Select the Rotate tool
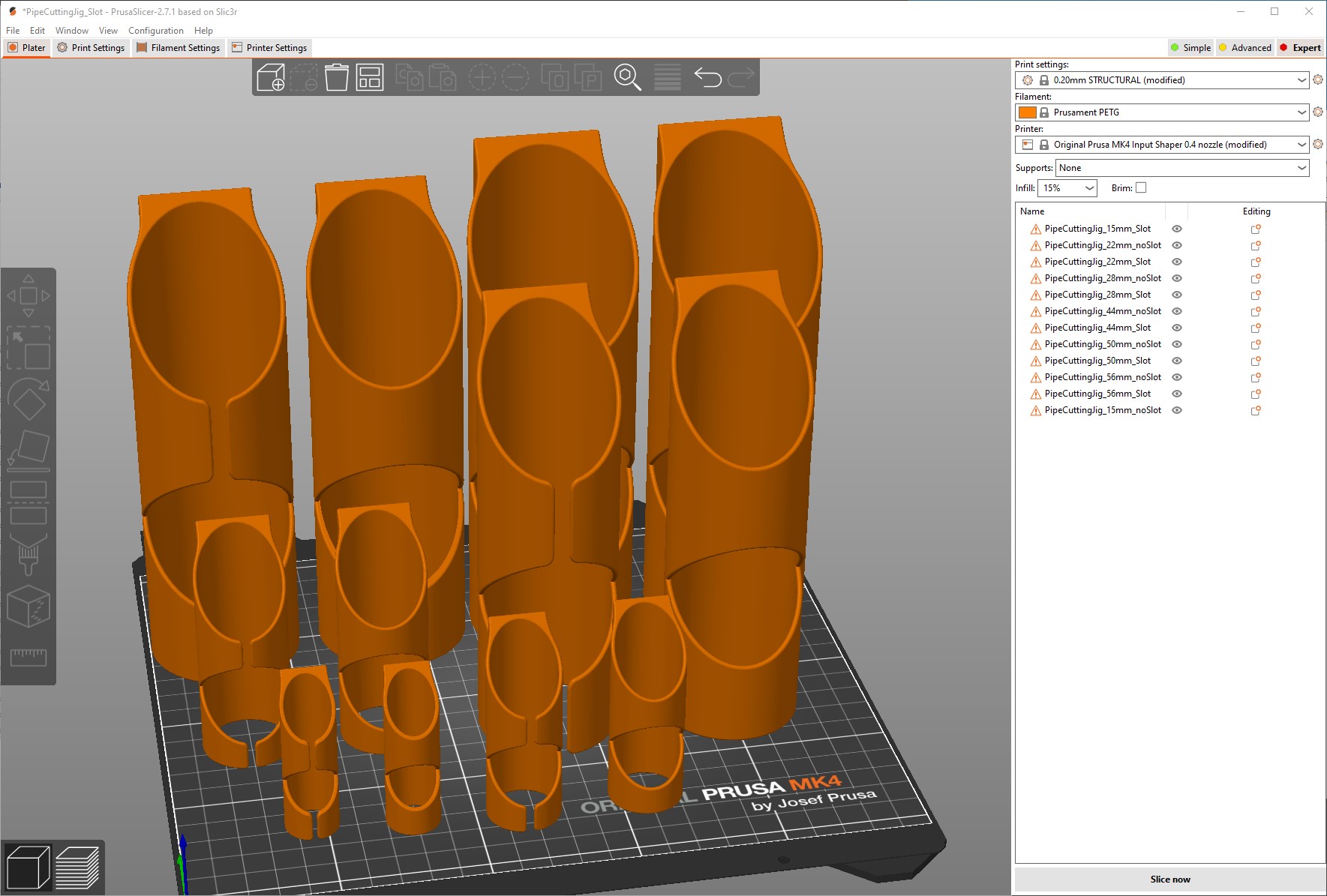Image resolution: width=1327 pixels, height=896 pixels. (x=29, y=399)
